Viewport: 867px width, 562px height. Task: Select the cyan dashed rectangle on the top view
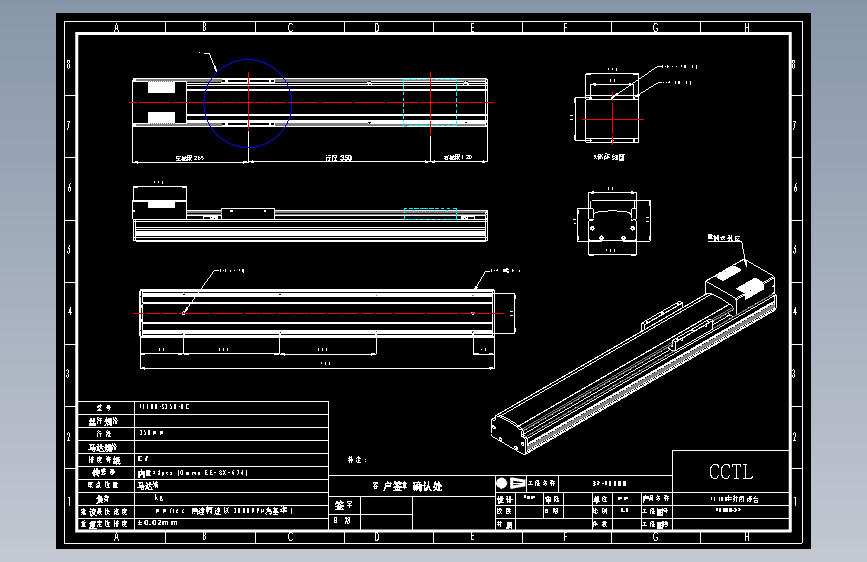[x=430, y=102]
